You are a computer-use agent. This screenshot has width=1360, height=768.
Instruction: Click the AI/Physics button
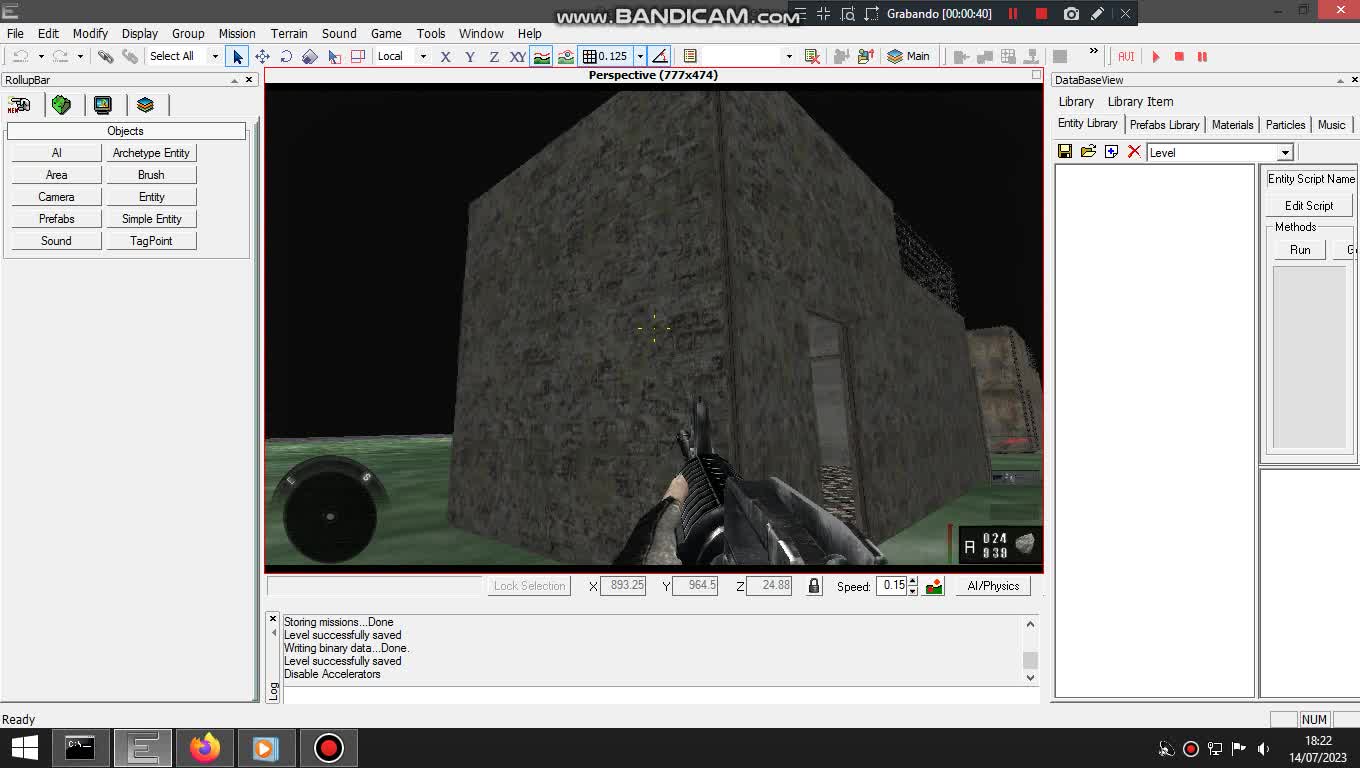[x=993, y=585]
